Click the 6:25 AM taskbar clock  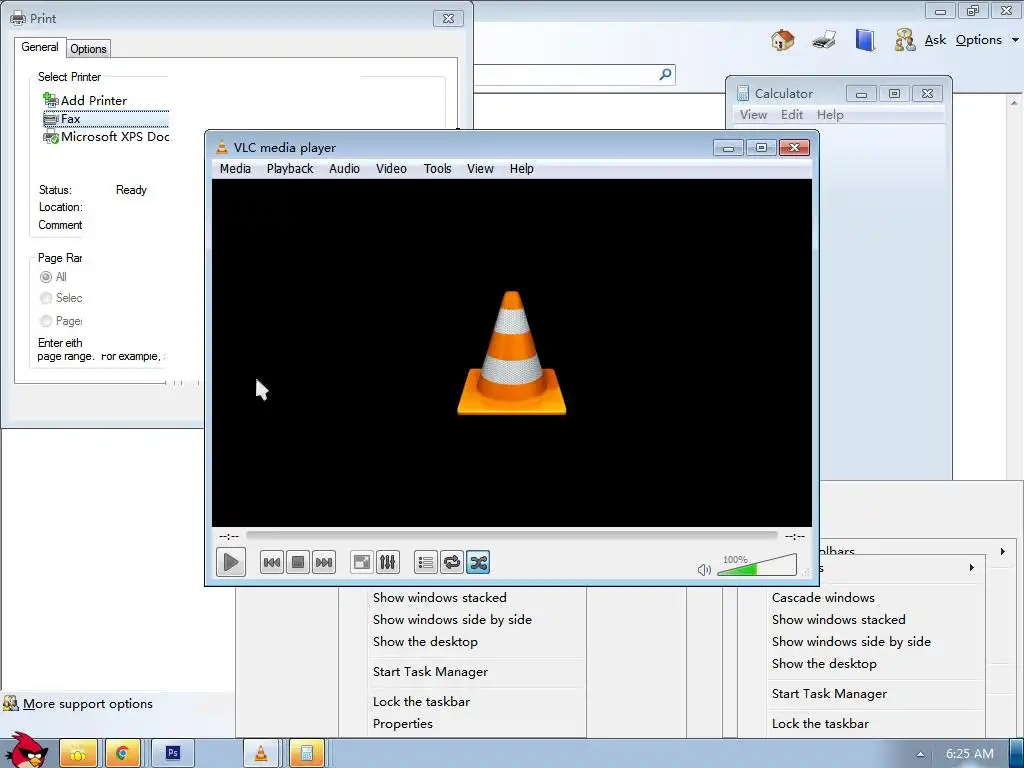point(970,754)
